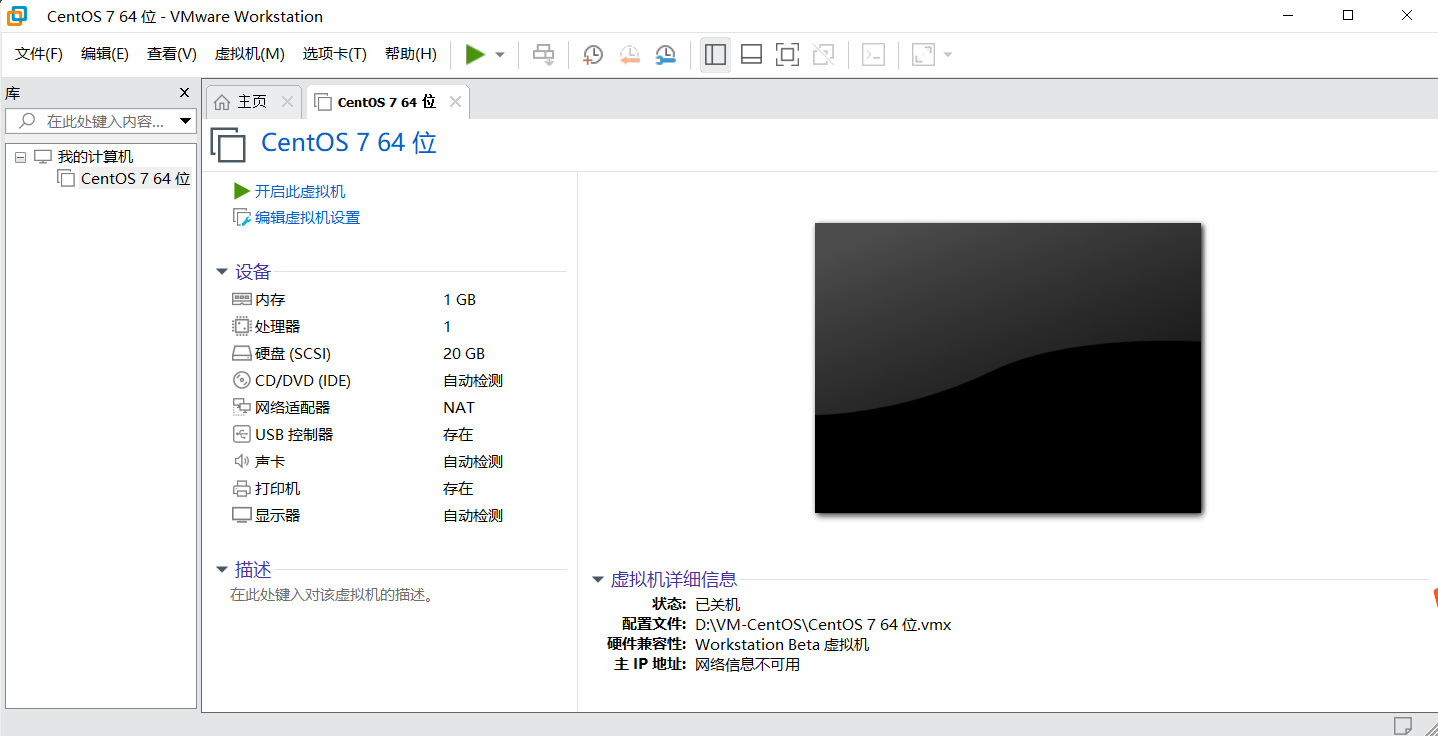Toggle the Library panel visibility icon
The image size is (1438, 736).
[715, 54]
